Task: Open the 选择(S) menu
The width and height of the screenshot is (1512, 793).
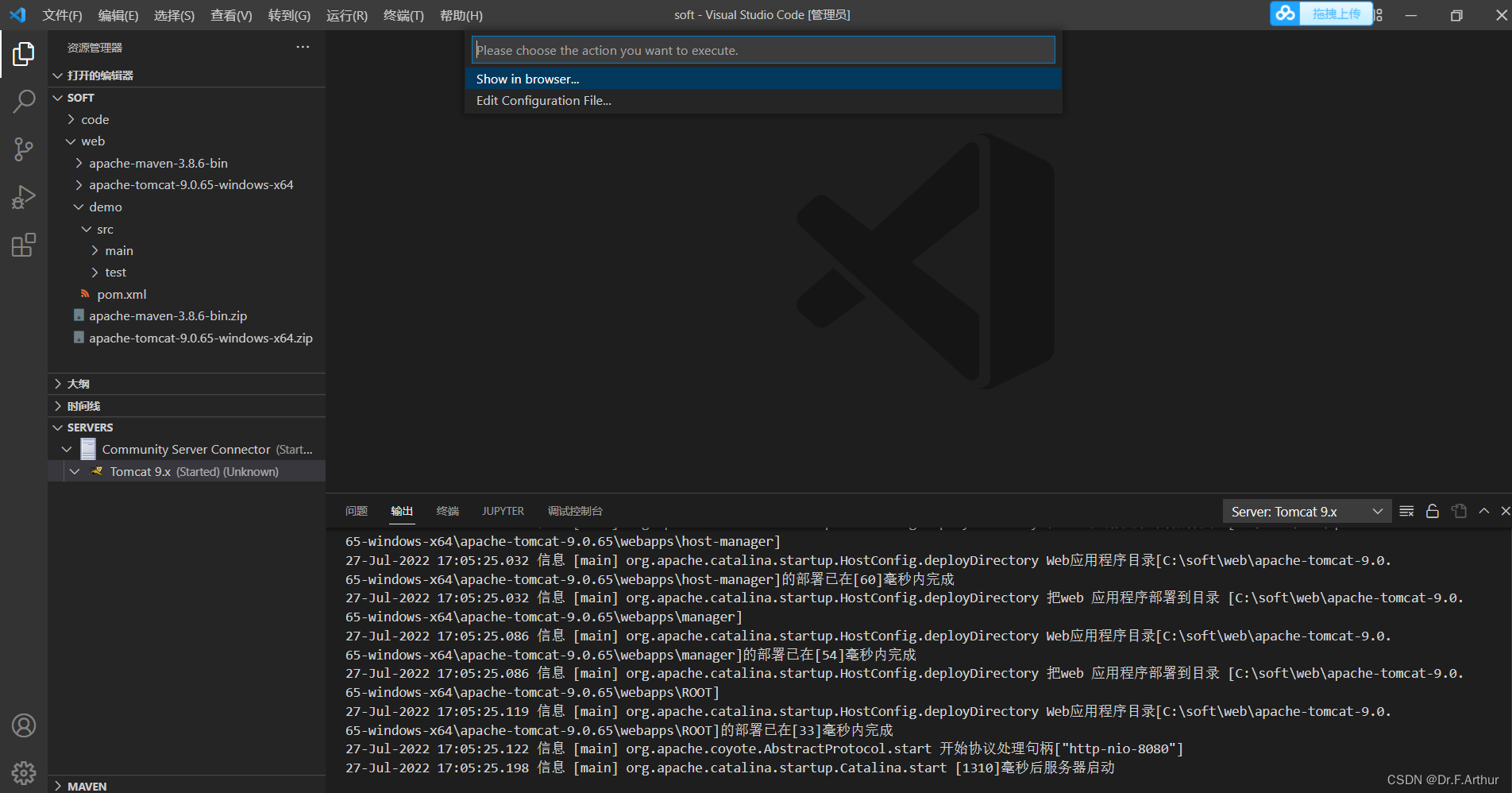Action: [174, 15]
